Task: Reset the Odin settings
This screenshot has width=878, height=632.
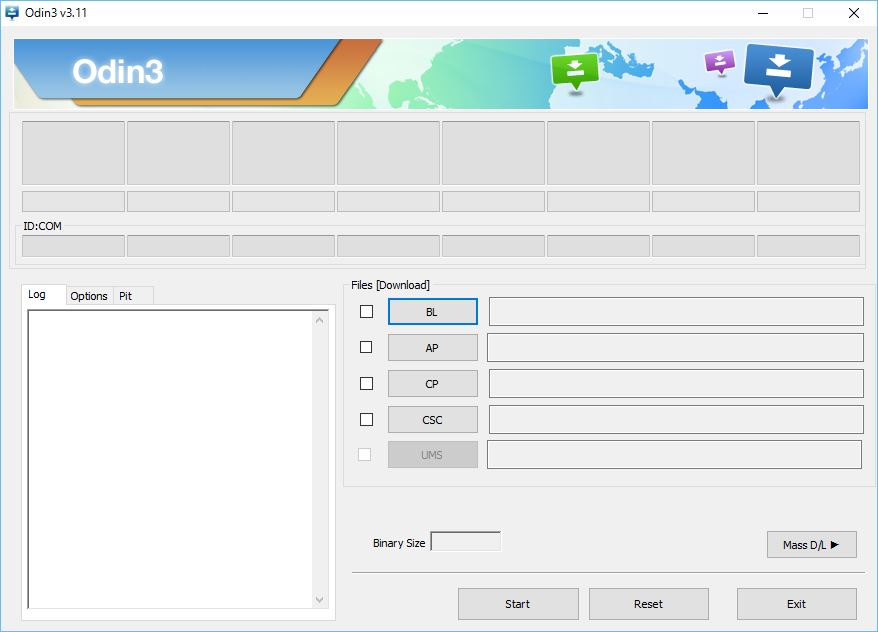Action: [x=649, y=604]
